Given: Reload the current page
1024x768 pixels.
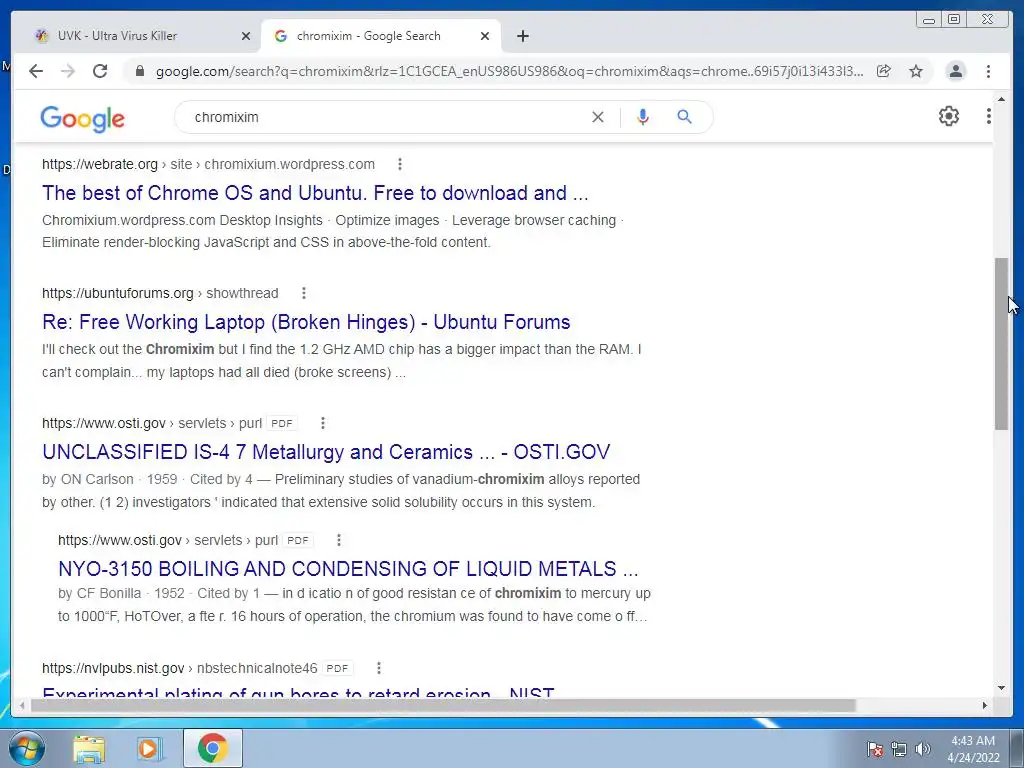Looking at the screenshot, I should pos(100,71).
